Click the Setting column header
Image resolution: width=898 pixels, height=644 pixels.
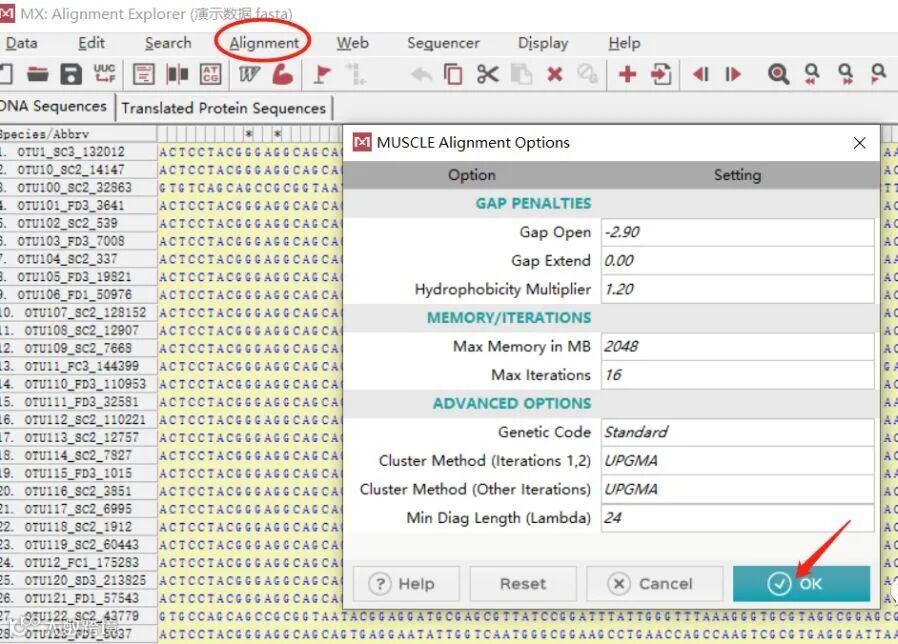coord(738,175)
